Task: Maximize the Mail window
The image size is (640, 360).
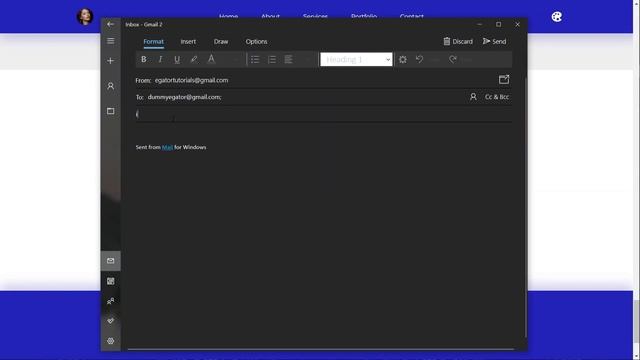Action: point(498,24)
